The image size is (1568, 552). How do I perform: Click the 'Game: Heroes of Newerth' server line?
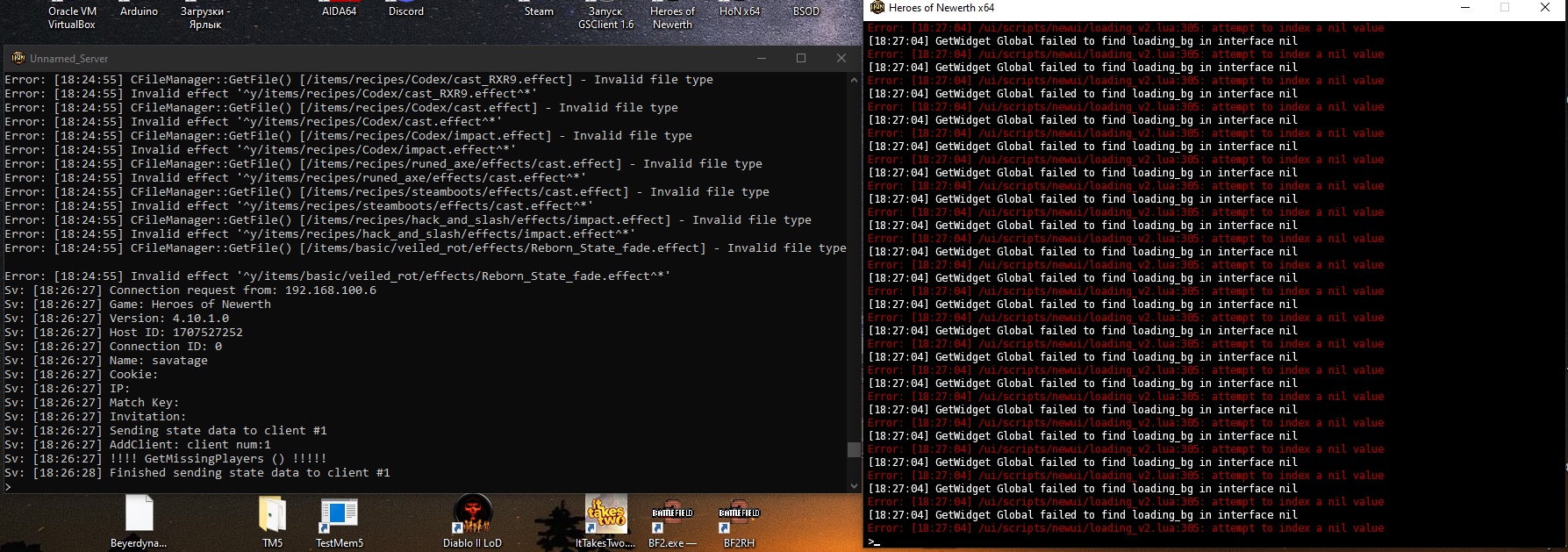138,305
